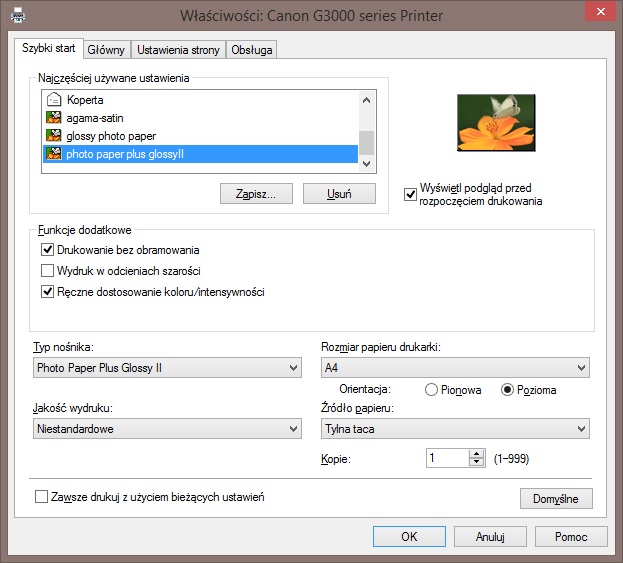Open the Jakość wydruku dropdown
The image size is (623, 563).
tap(167, 429)
